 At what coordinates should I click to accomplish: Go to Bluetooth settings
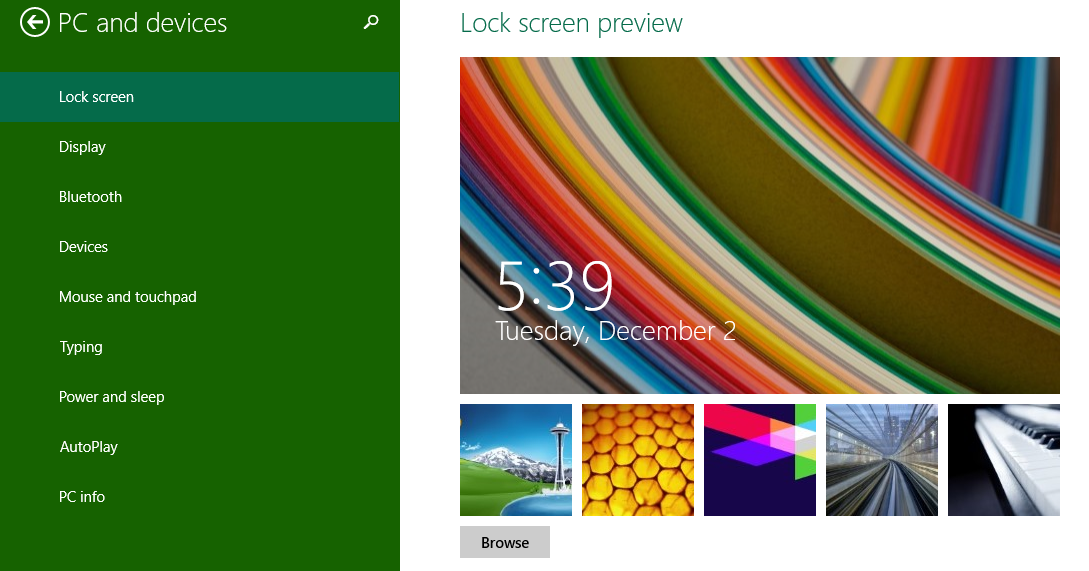click(200, 197)
